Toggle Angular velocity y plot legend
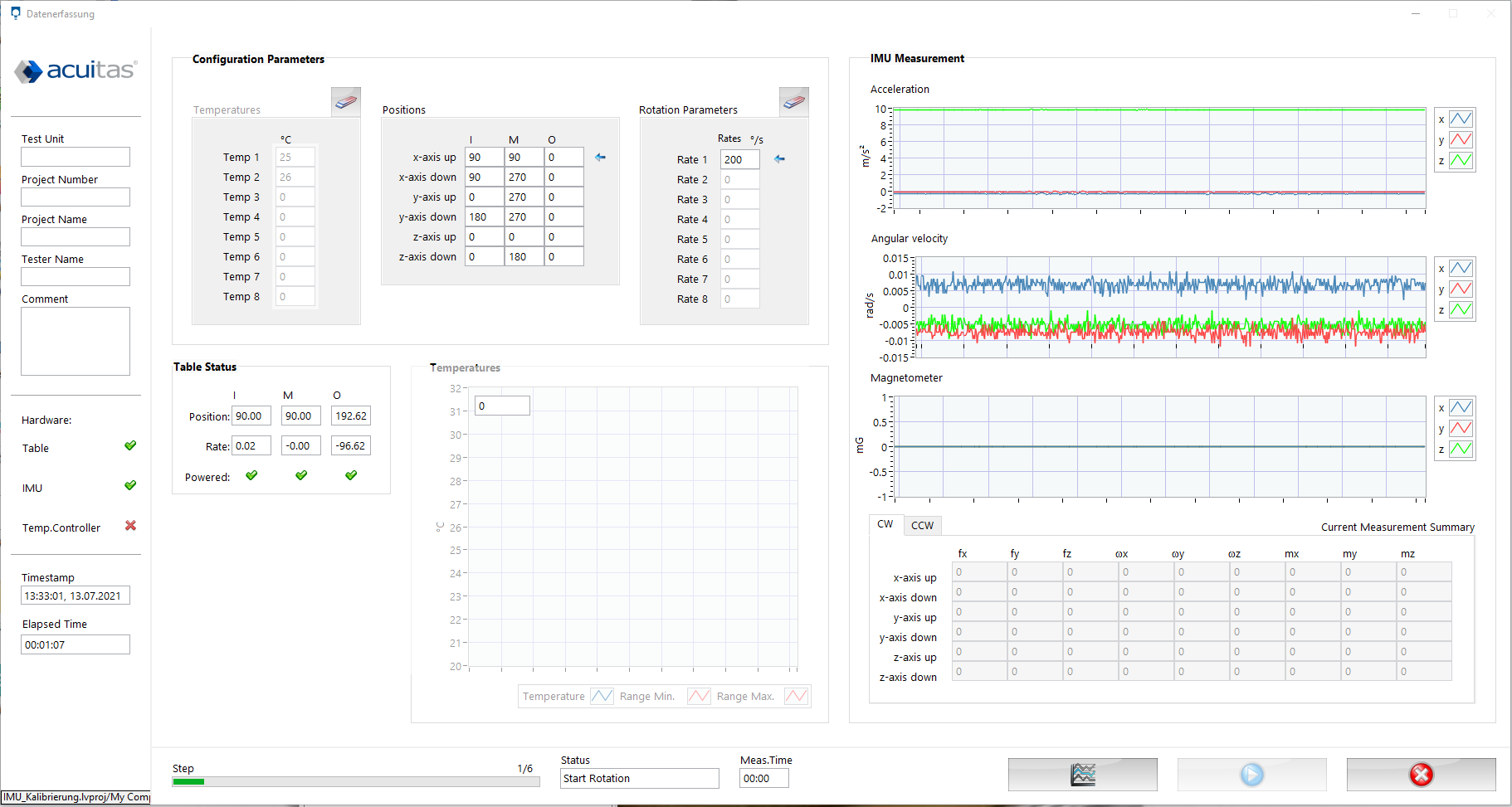 [1461, 289]
